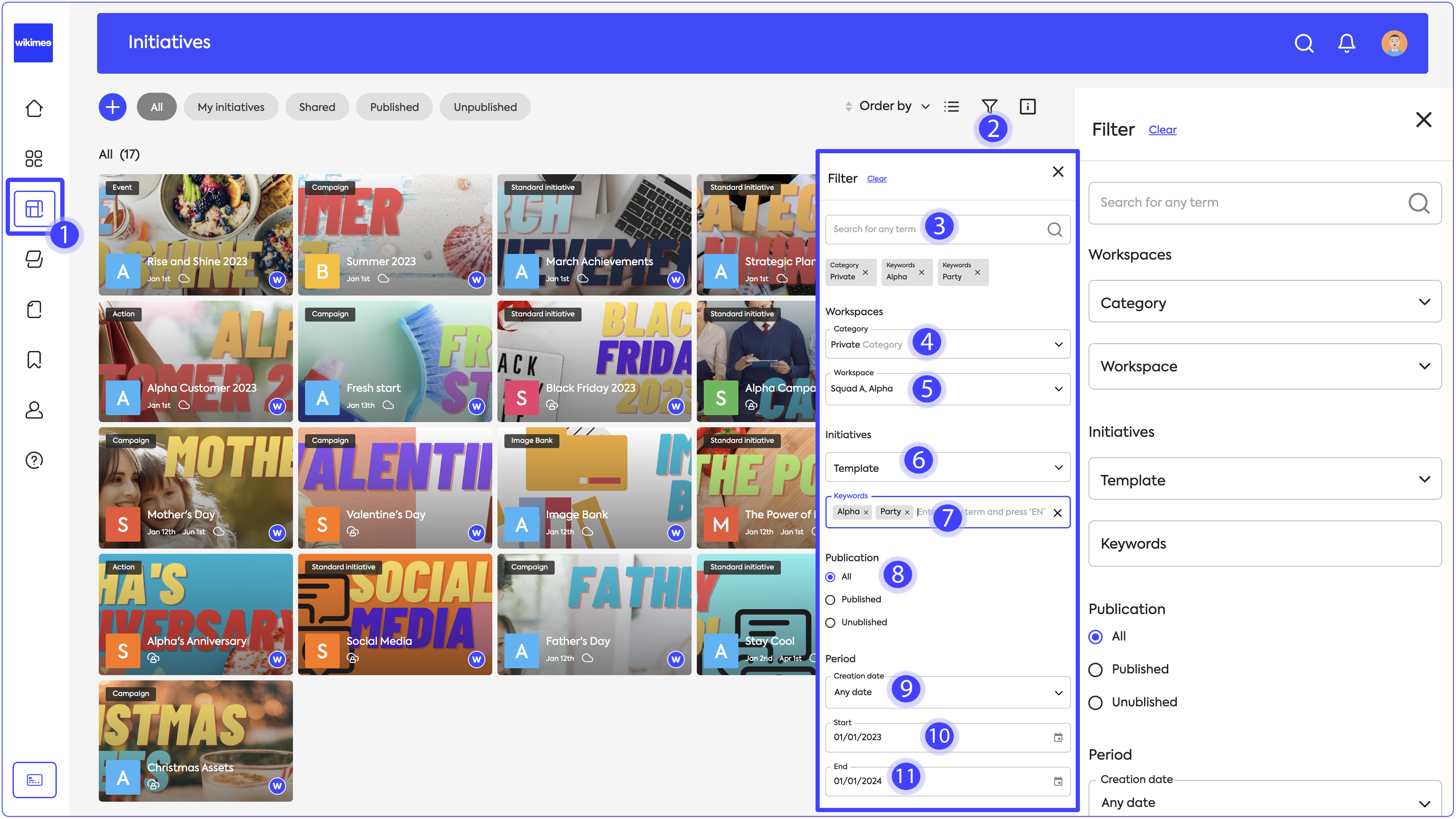This screenshot has height=819, width=1456.
Task: Select the Published radio in the middle filter
Action: click(830, 600)
